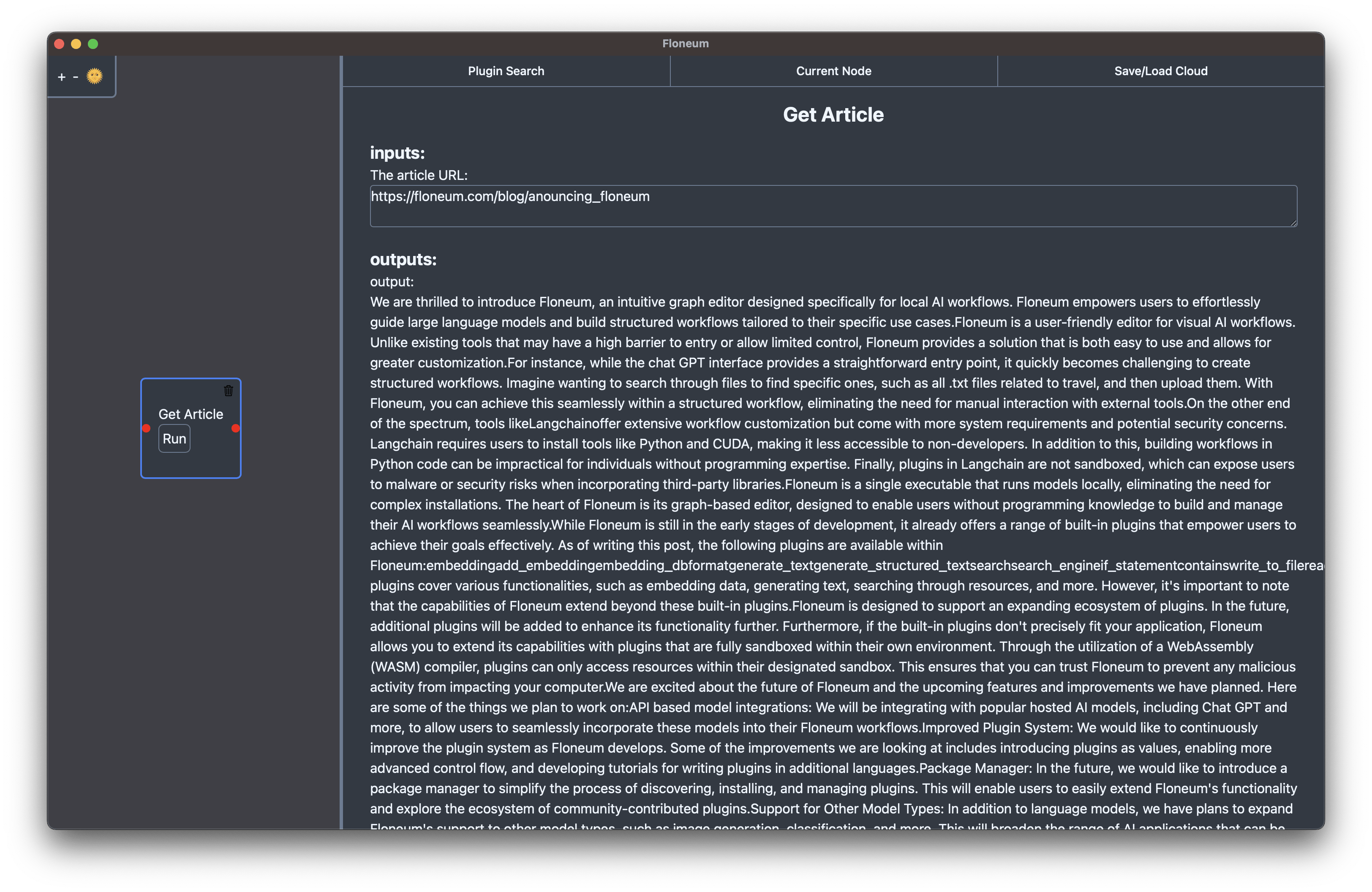Click the green fullscreen window button
The height and width of the screenshot is (892, 1372).
93,44
